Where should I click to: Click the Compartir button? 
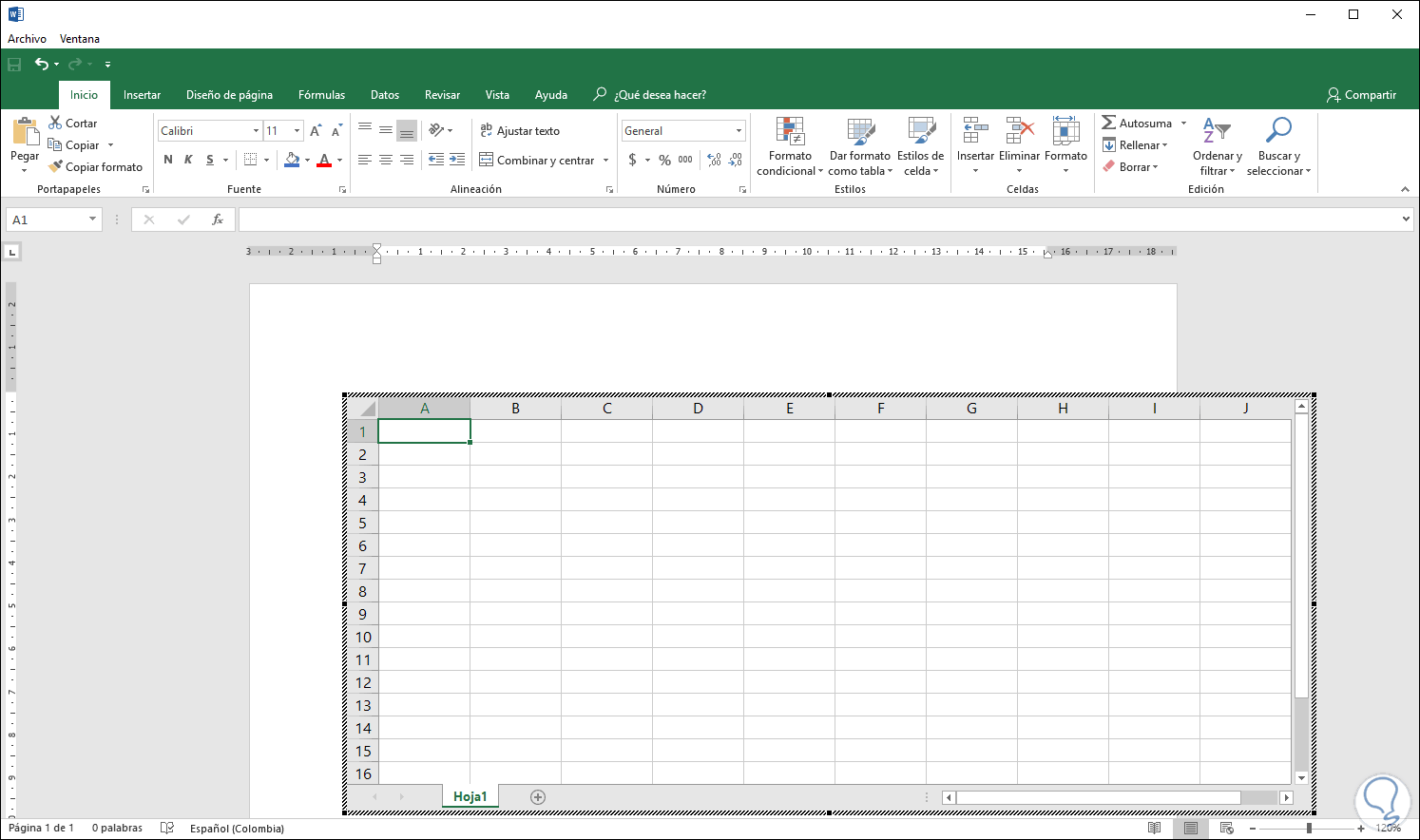pyautogui.click(x=1362, y=95)
